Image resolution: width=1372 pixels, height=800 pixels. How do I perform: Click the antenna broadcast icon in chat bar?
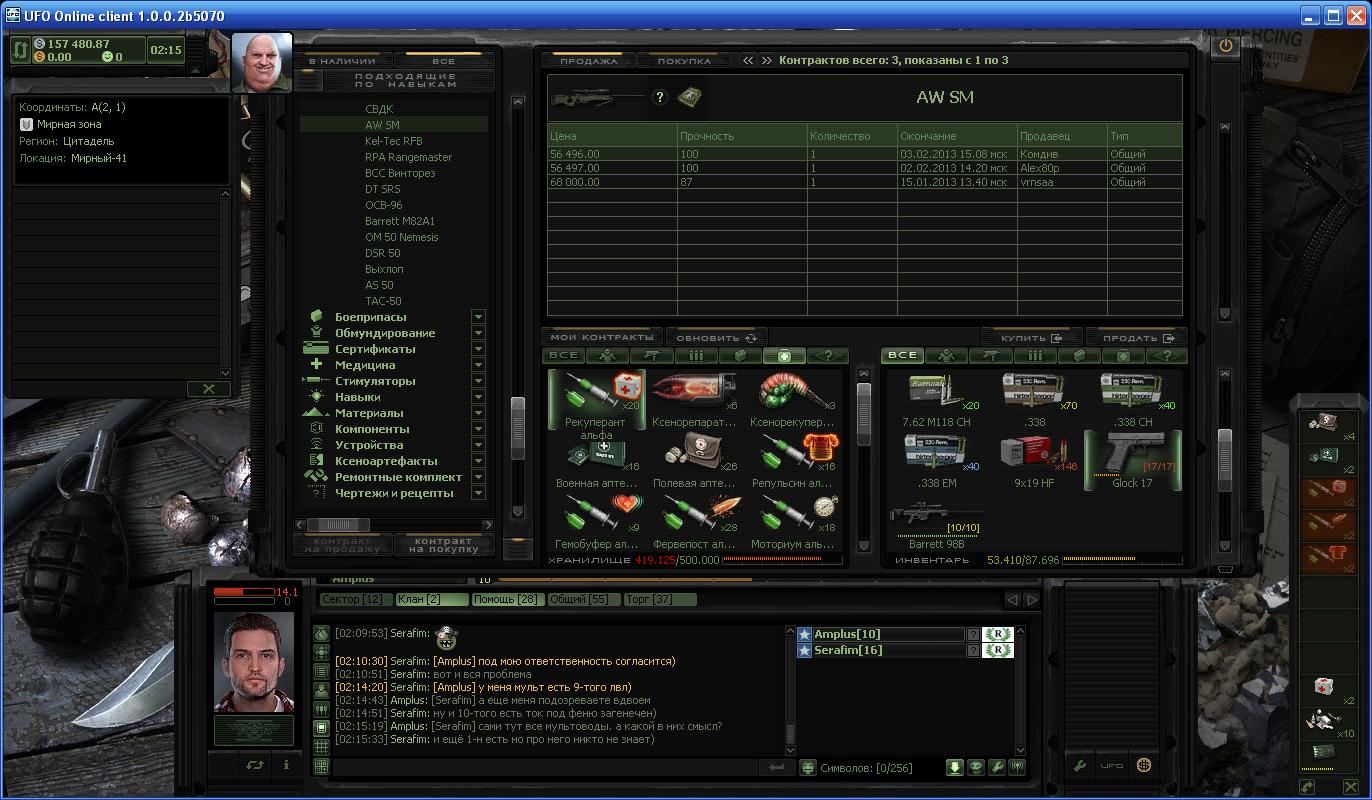click(x=1018, y=767)
